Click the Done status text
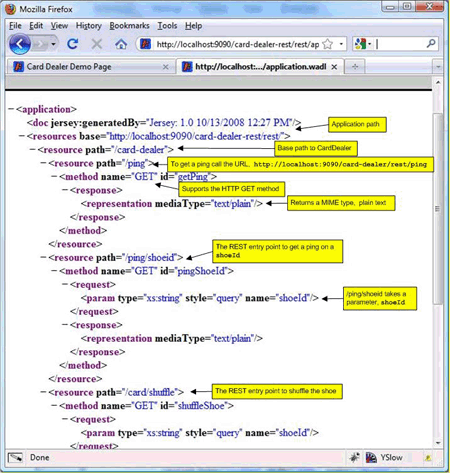 coord(40,458)
